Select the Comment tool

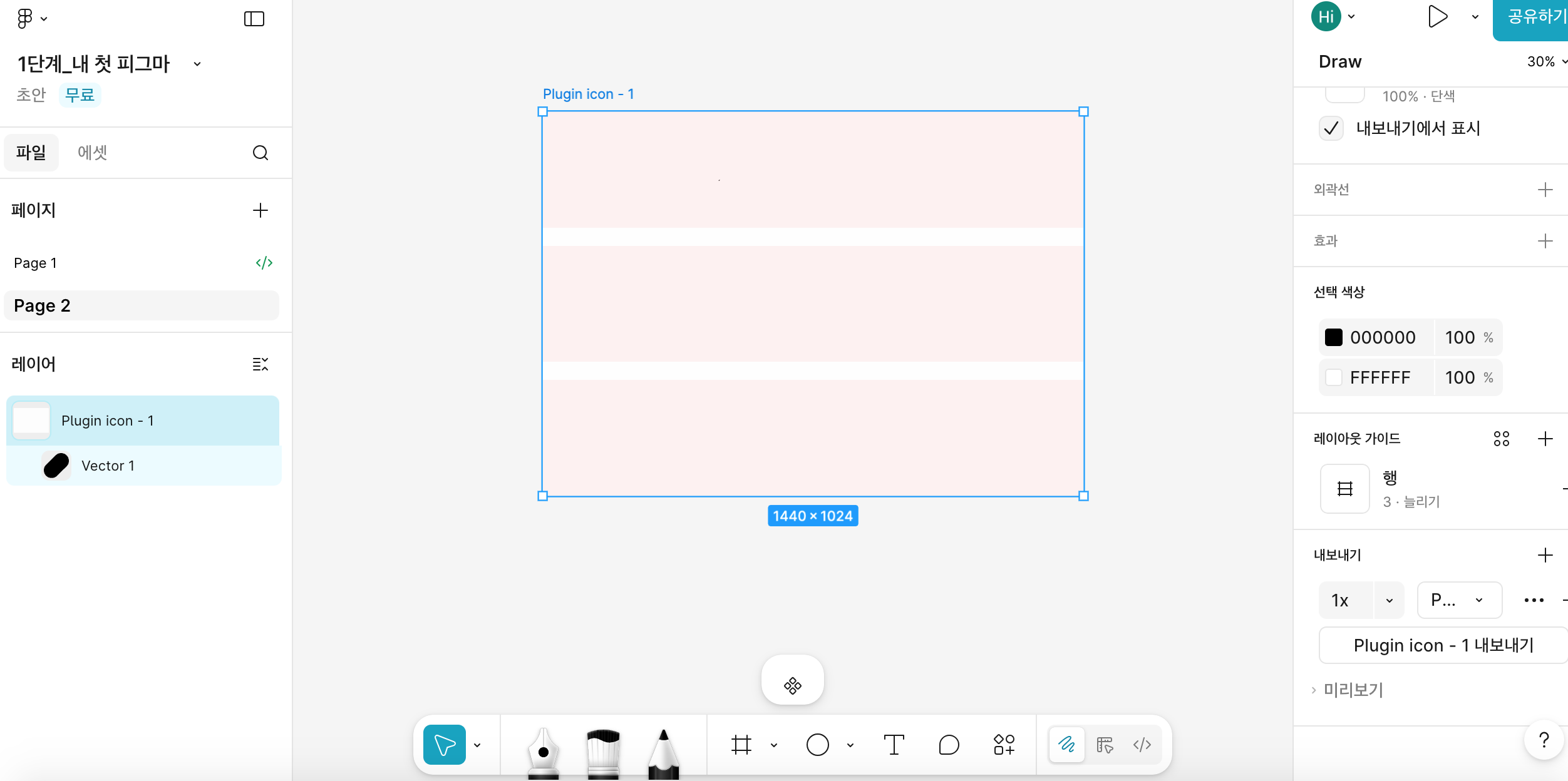coord(949,745)
